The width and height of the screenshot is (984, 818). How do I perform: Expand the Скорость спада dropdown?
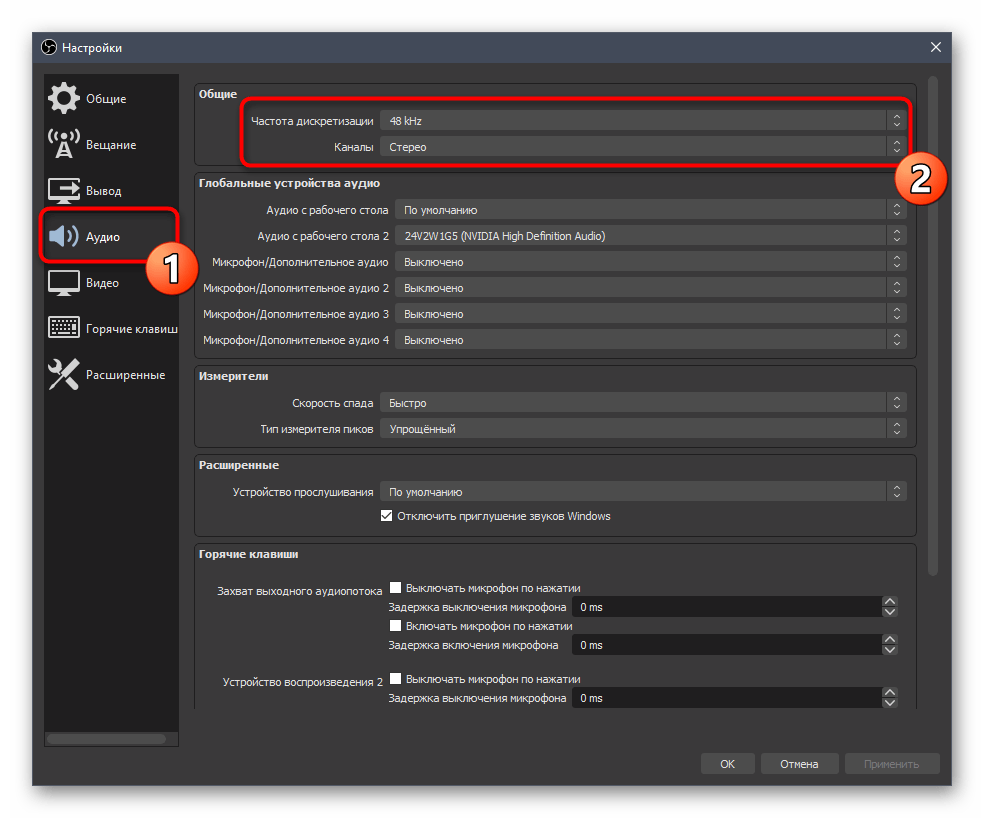642,403
